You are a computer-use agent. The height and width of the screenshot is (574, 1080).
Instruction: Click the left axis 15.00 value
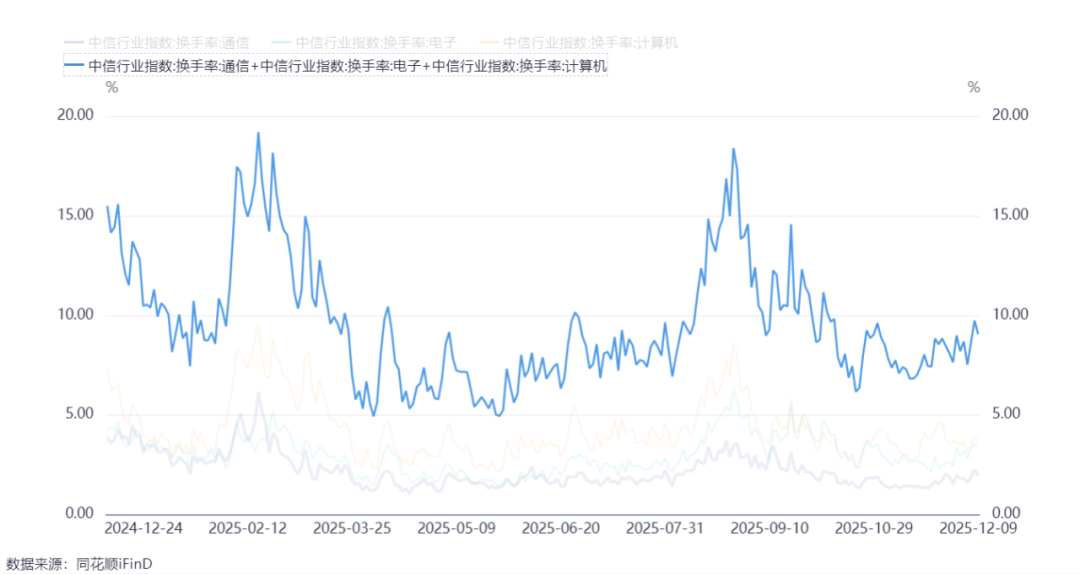pos(75,215)
